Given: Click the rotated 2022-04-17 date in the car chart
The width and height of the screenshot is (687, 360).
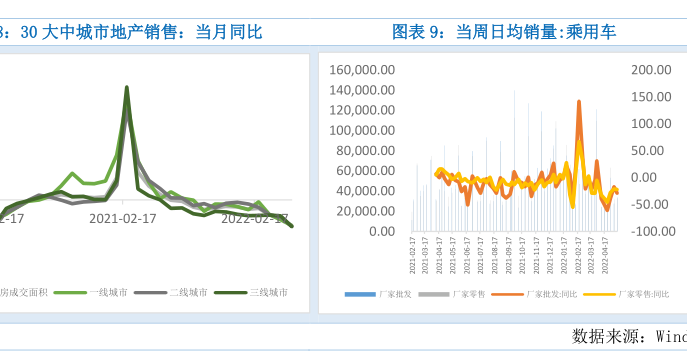Looking at the screenshot, I should point(605,256).
